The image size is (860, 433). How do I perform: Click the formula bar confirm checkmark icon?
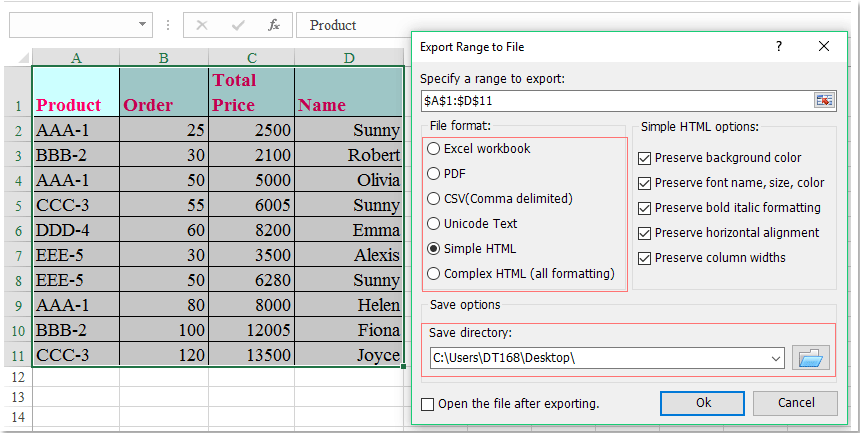pyautogui.click(x=238, y=25)
